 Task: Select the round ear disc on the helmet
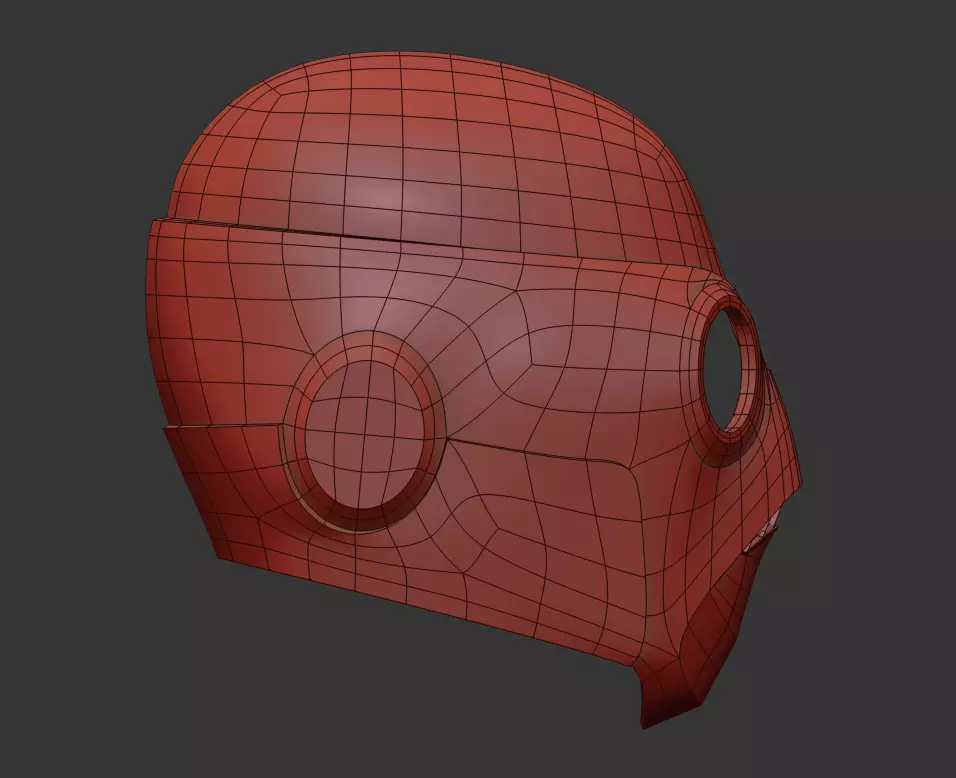[x=364, y=432]
